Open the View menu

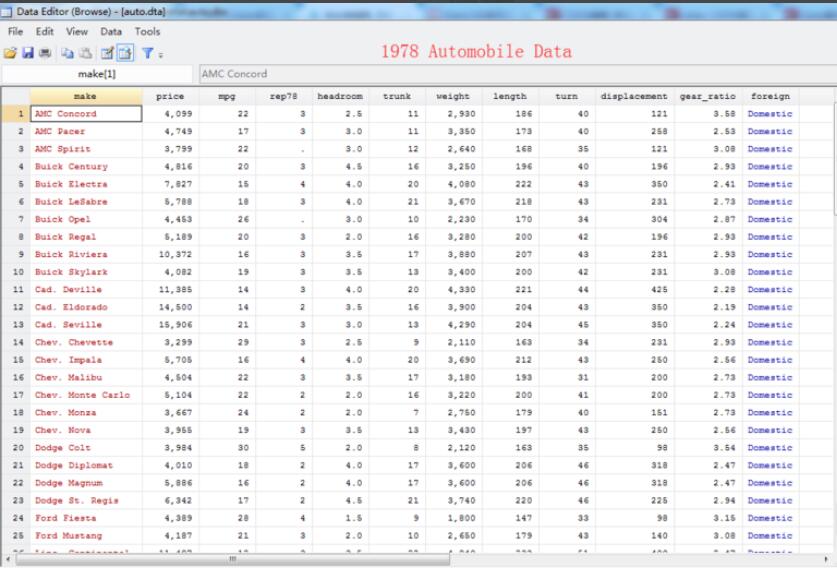pyautogui.click(x=77, y=32)
